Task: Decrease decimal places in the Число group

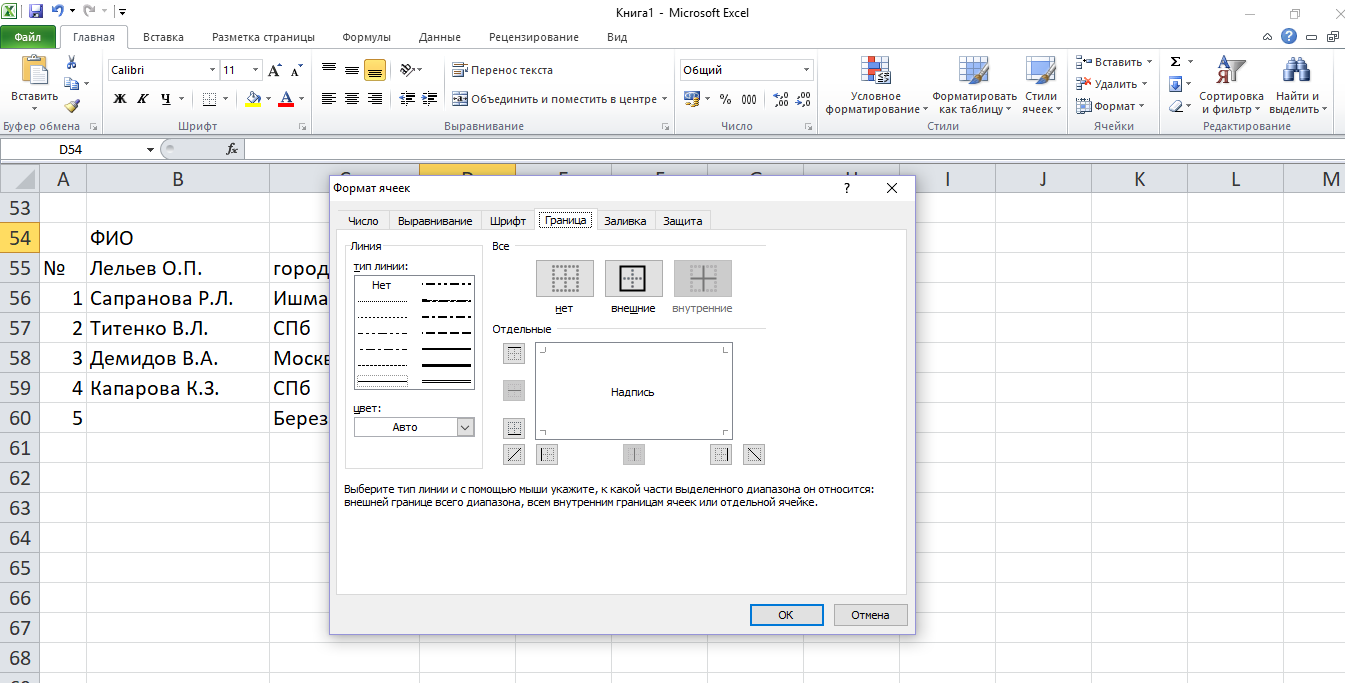Action: [803, 99]
